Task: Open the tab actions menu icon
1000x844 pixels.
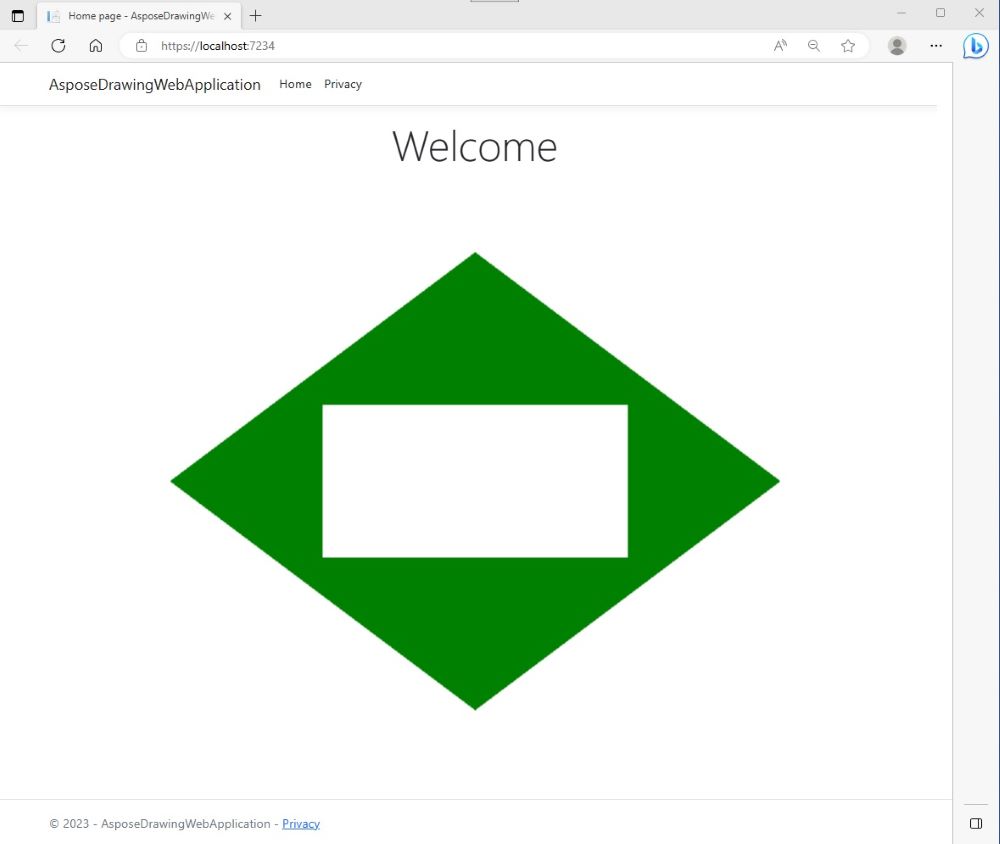Action: click(18, 16)
